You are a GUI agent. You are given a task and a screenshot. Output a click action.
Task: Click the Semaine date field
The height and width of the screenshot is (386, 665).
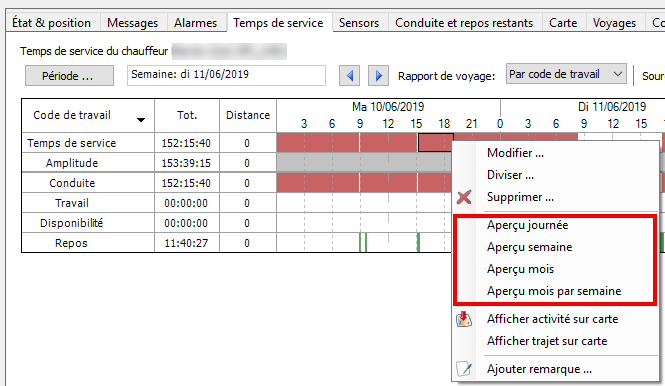[x=226, y=76]
